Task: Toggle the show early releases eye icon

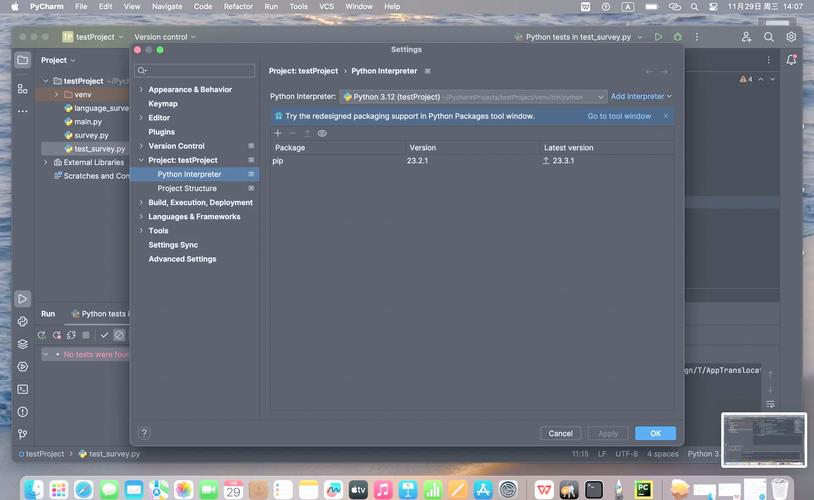Action: click(x=322, y=133)
